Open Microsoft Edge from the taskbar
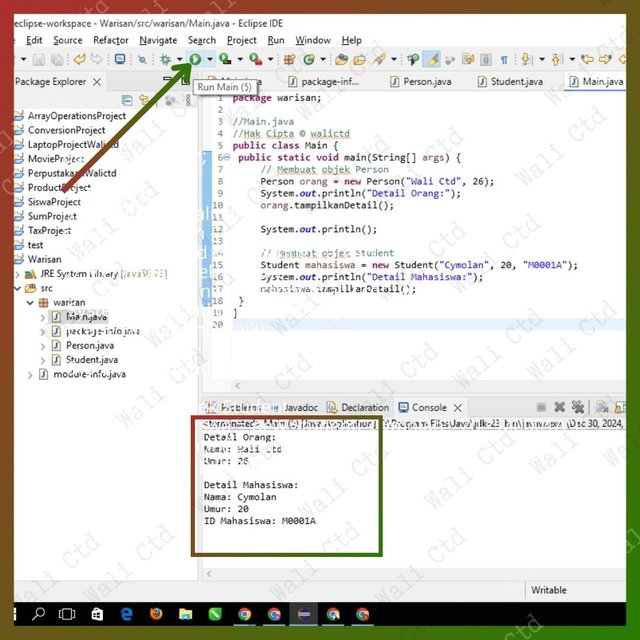This screenshot has height=640, width=640. pyautogui.click(x=127, y=614)
